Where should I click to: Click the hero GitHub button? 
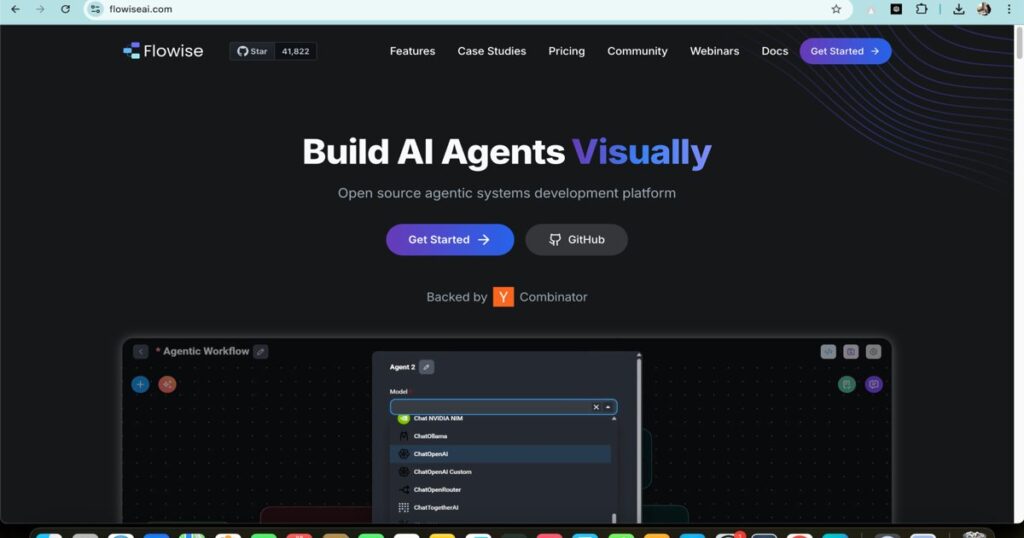[x=576, y=240]
